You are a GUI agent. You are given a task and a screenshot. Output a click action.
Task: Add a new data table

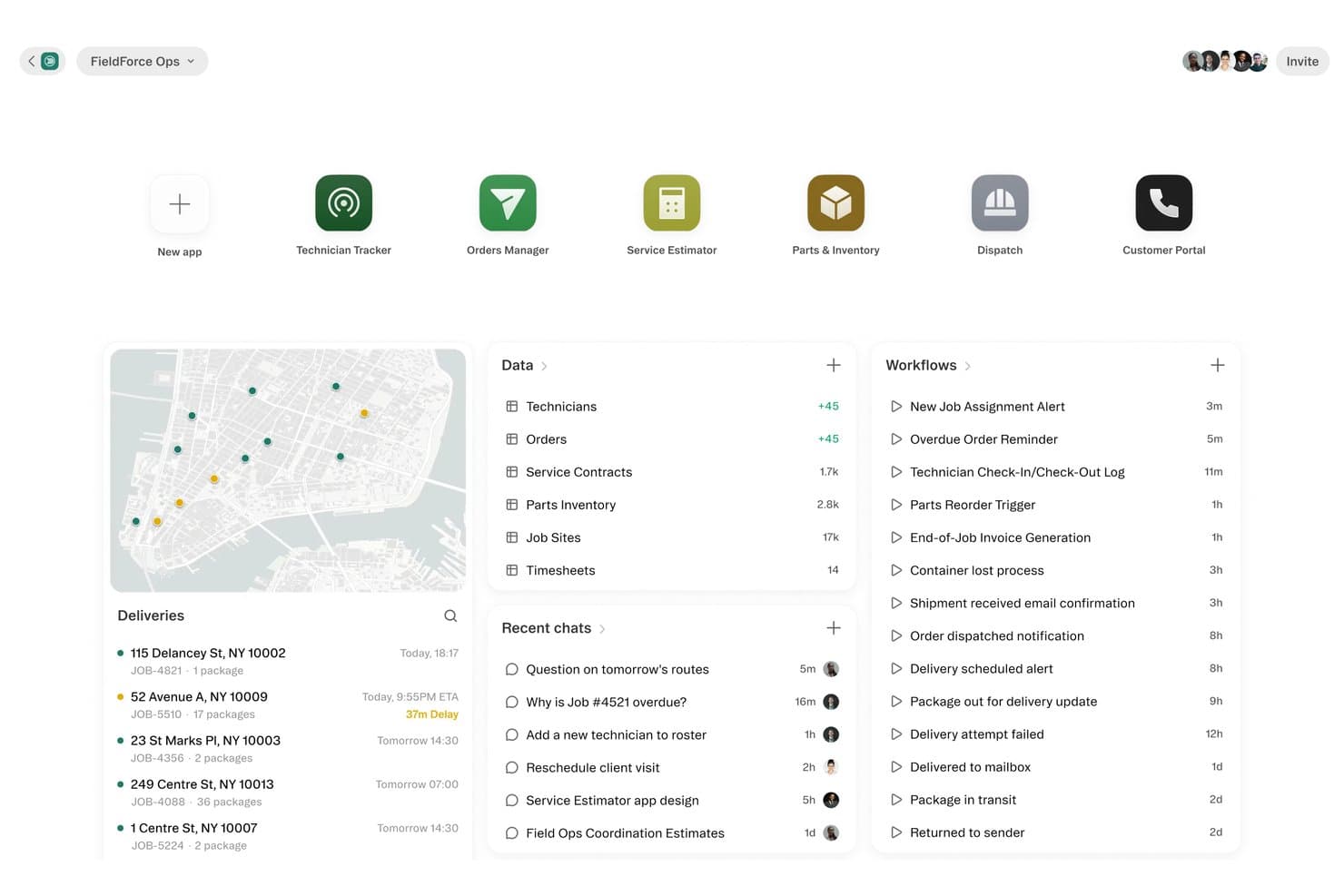[834, 365]
